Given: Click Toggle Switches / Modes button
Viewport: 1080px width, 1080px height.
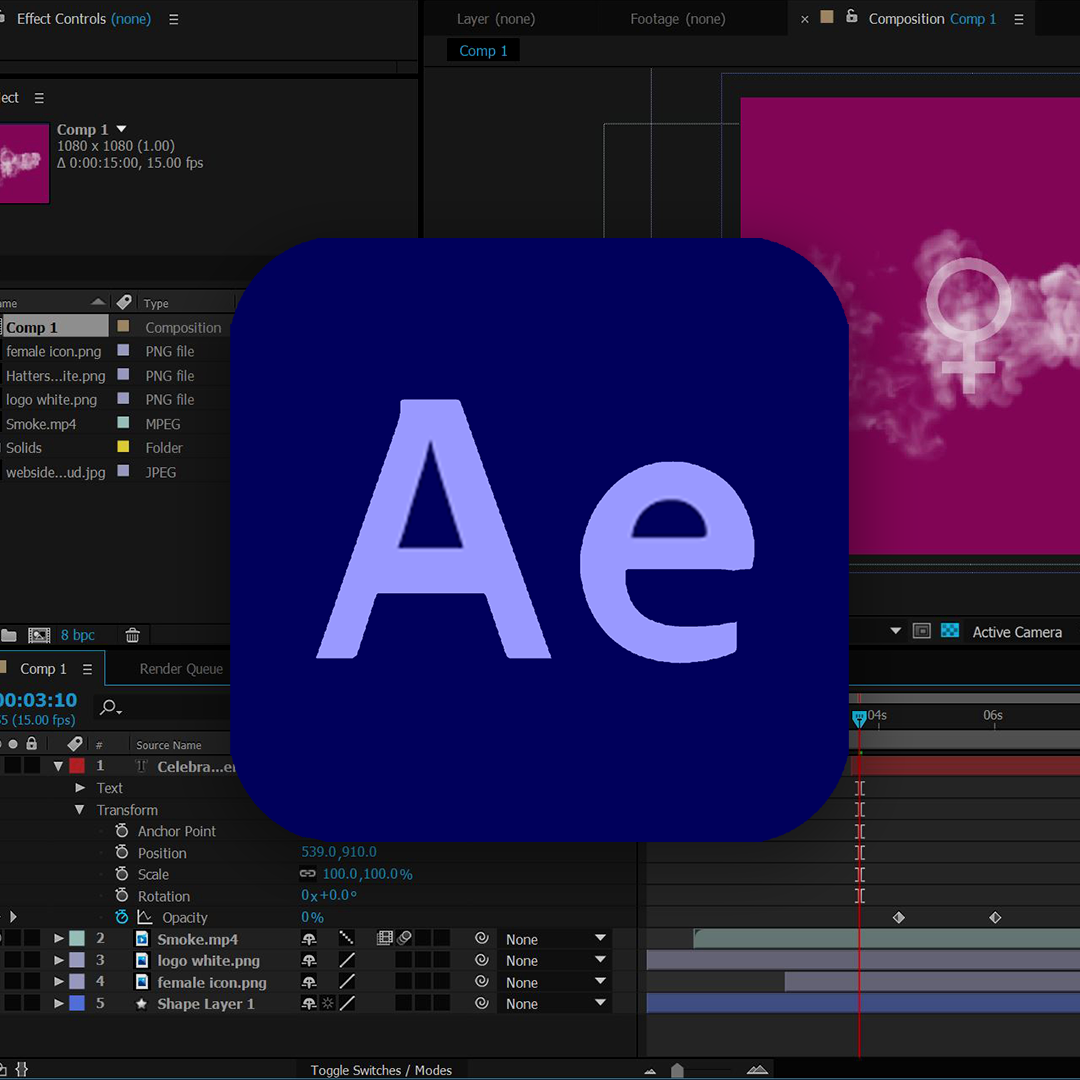Looking at the screenshot, I should click(381, 1070).
